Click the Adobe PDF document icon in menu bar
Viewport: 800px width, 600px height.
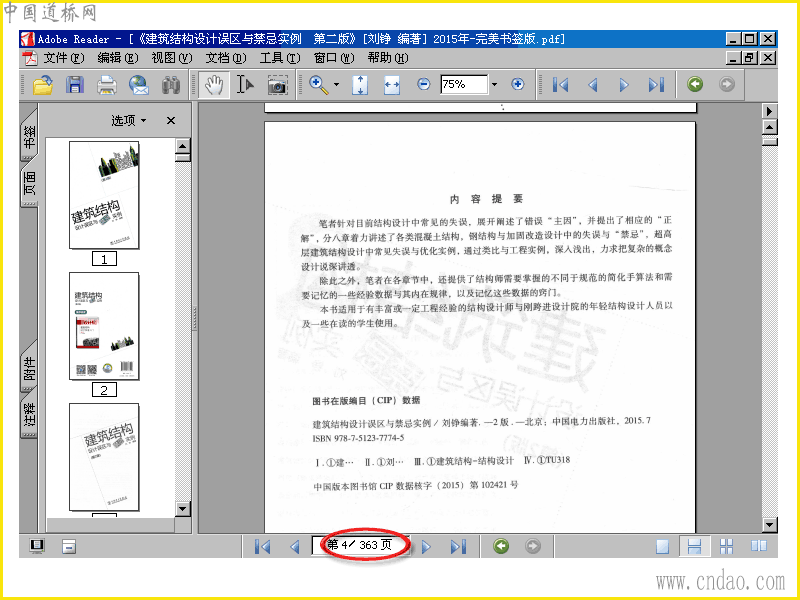[30, 58]
